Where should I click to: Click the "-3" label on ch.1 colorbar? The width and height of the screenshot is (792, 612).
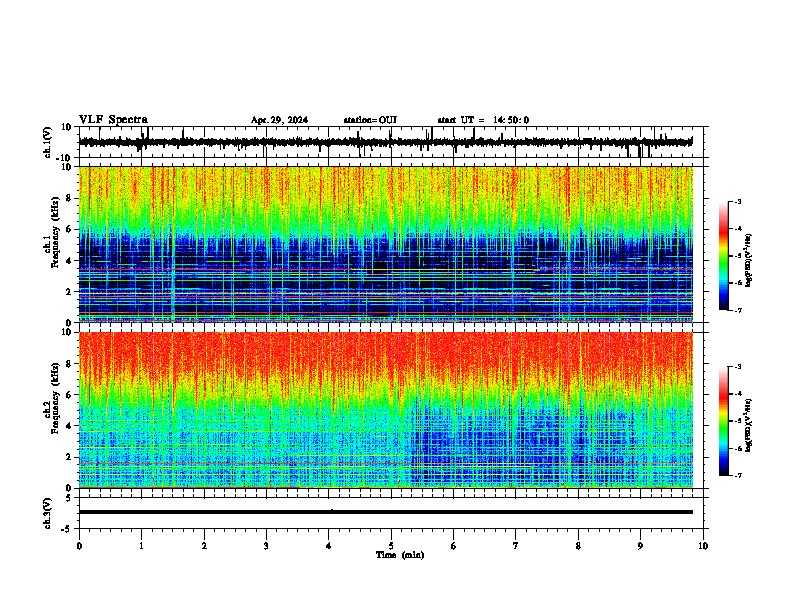point(737,201)
